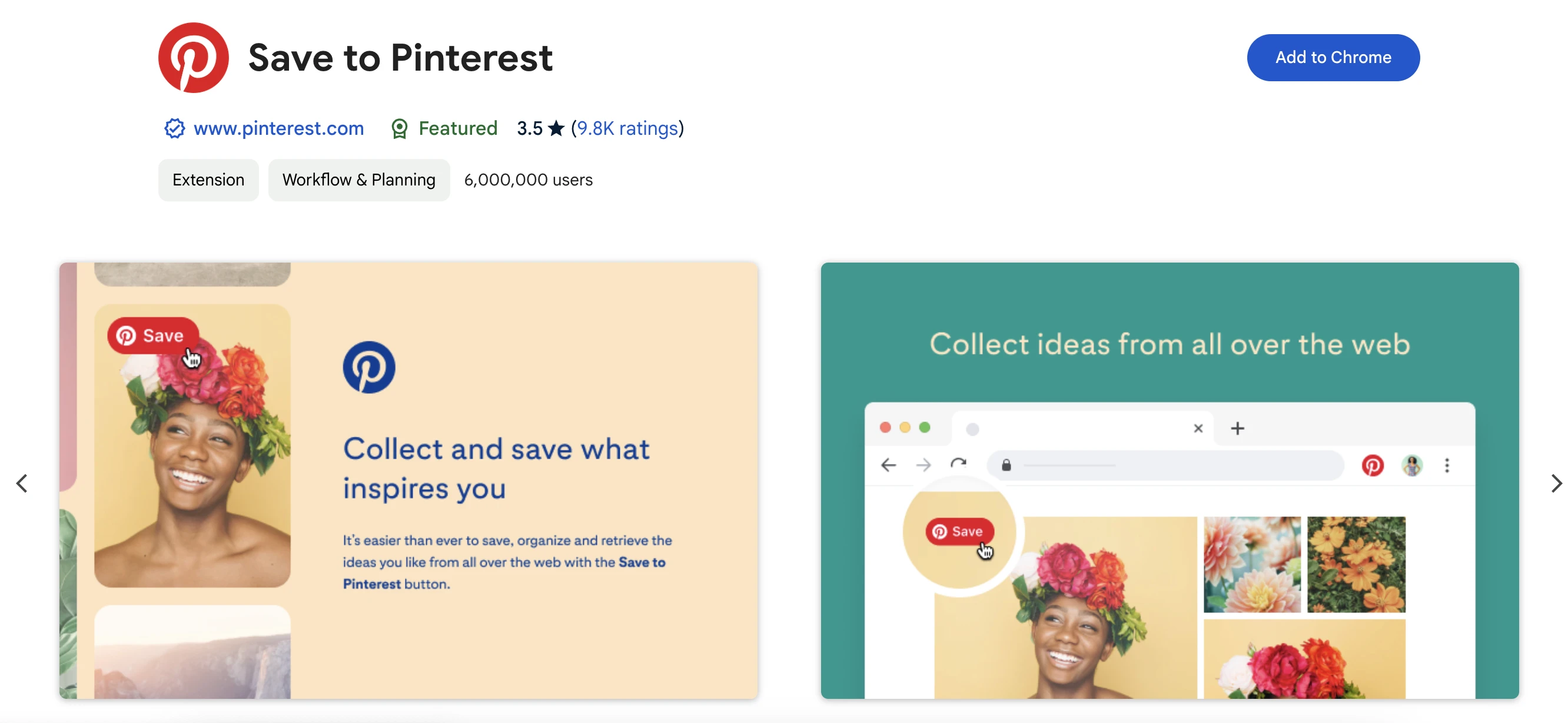Click the verified publisher badge icon
1568x723 pixels.
tap(174, 128)
